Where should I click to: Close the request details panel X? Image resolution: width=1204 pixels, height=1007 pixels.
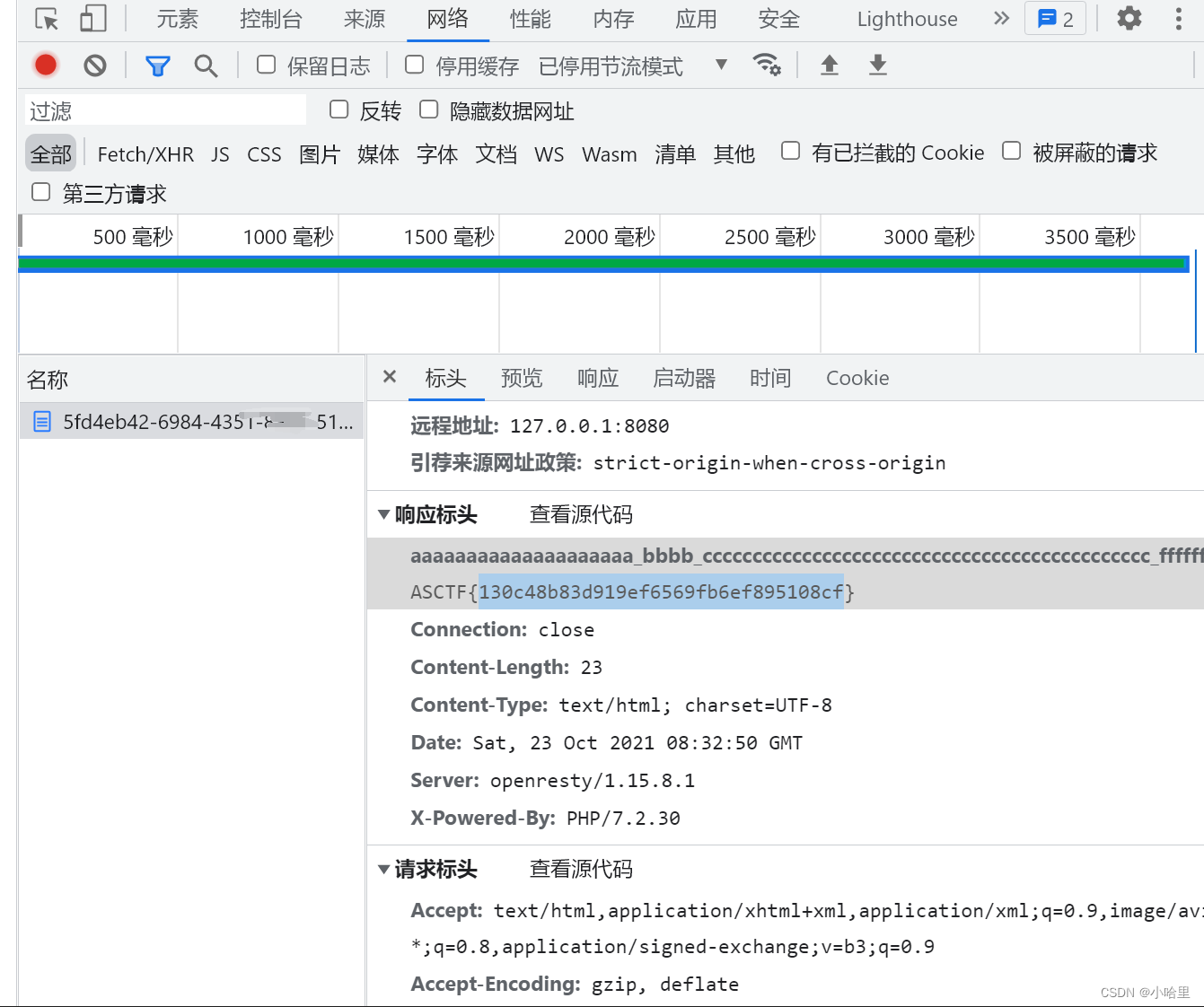pyautogui.click(x=390, y=377)
